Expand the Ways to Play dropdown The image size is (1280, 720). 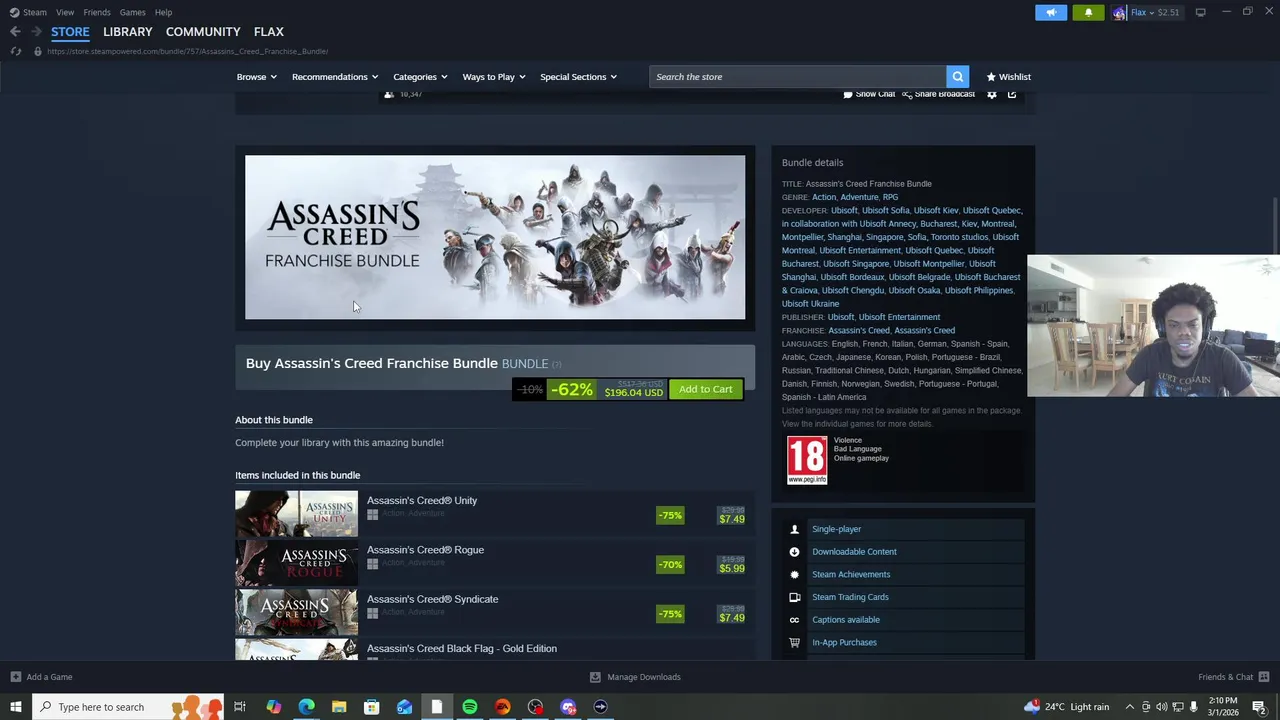[x=494, y=77]
